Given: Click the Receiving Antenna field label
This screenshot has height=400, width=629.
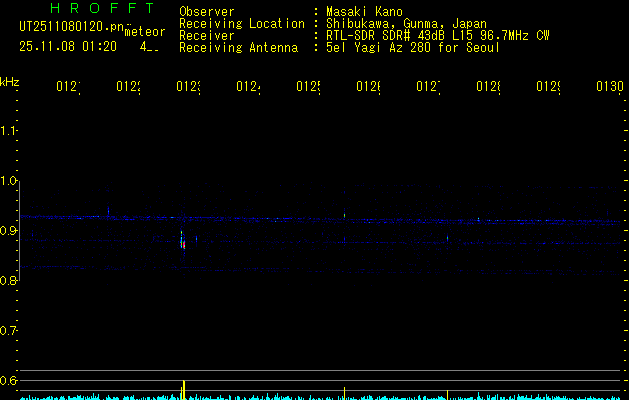Looking at the screenshot, I should click(x=238, y=47).
